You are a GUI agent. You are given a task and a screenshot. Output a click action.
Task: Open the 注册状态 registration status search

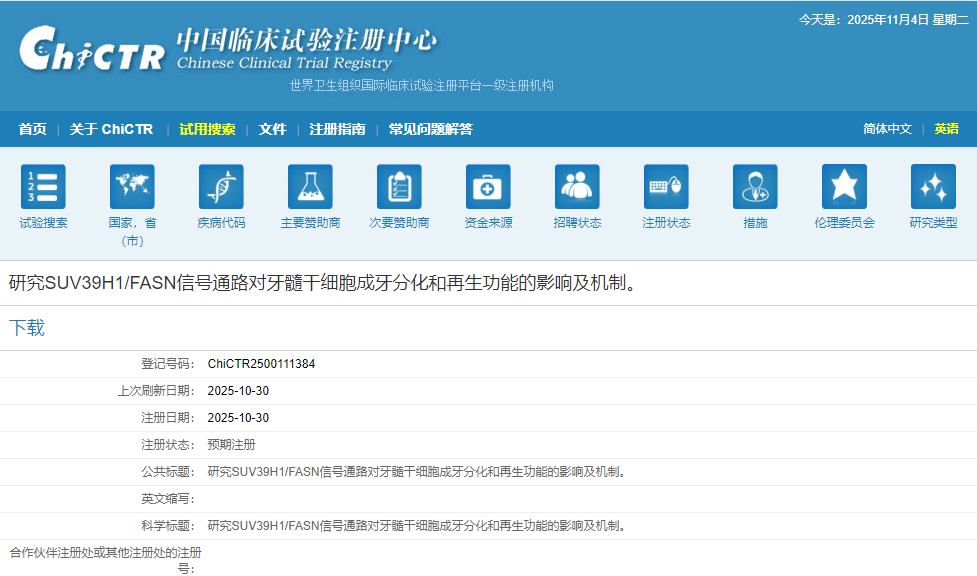(x=666, y=185)
